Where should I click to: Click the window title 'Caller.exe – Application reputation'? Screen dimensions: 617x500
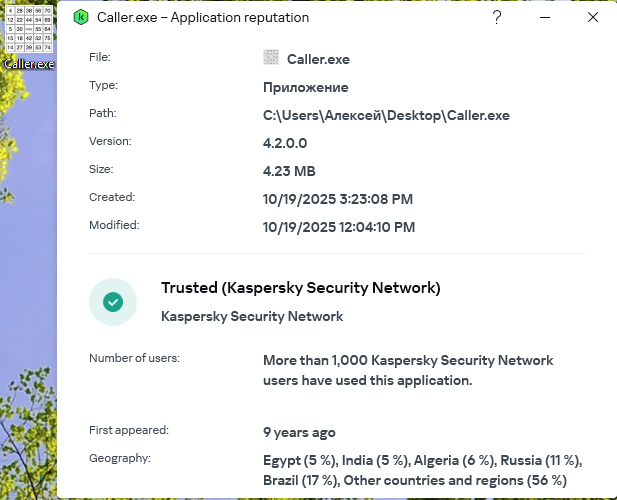point(203,18)
